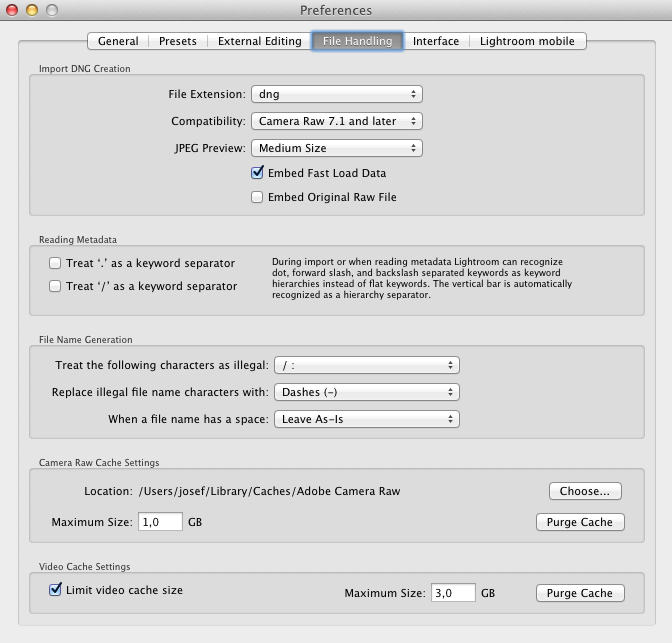Switch to the General tab
672x643 pixels.
(x=118, y=41)
